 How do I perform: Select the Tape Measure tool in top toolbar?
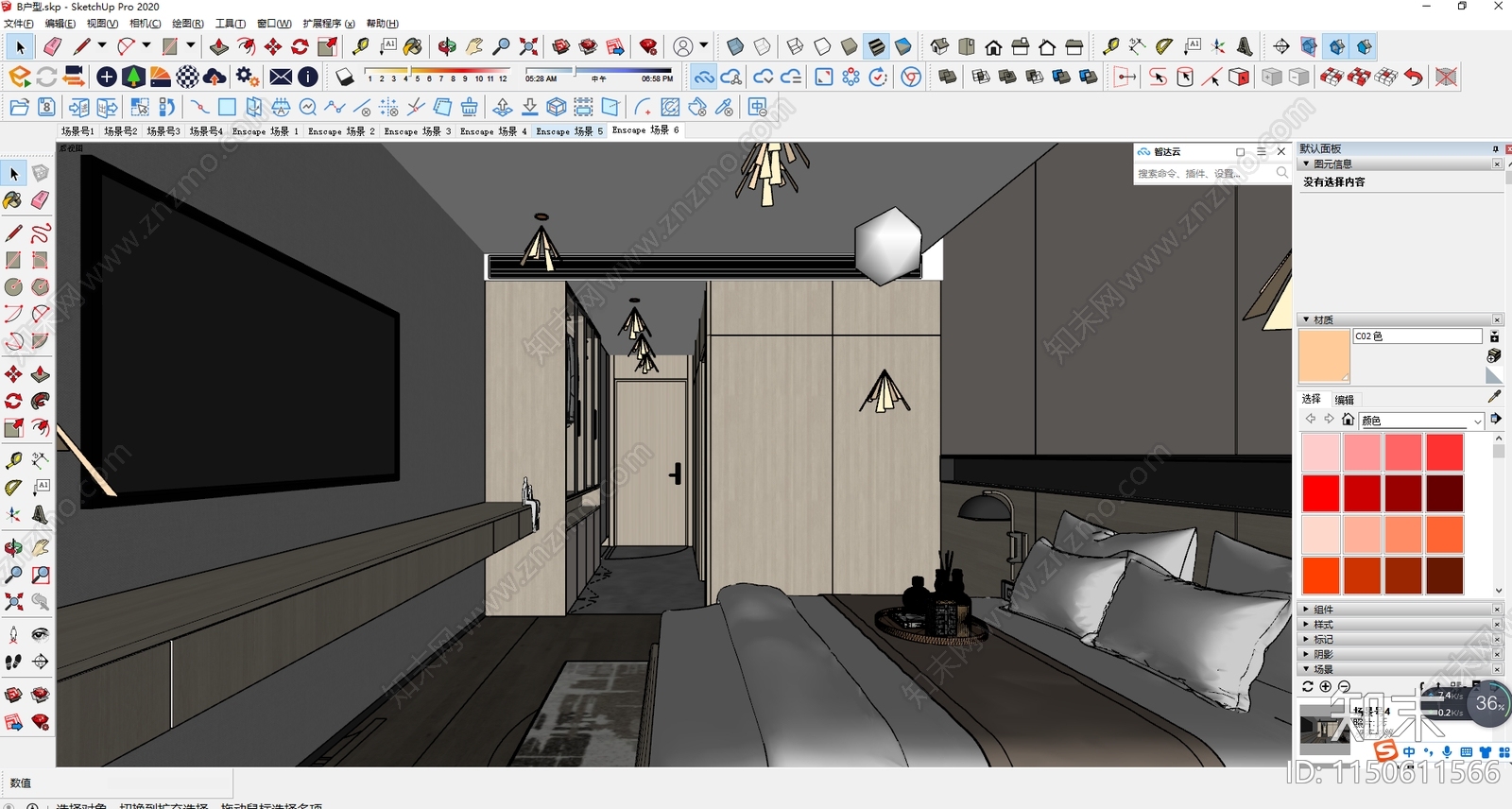coord(361,46)
